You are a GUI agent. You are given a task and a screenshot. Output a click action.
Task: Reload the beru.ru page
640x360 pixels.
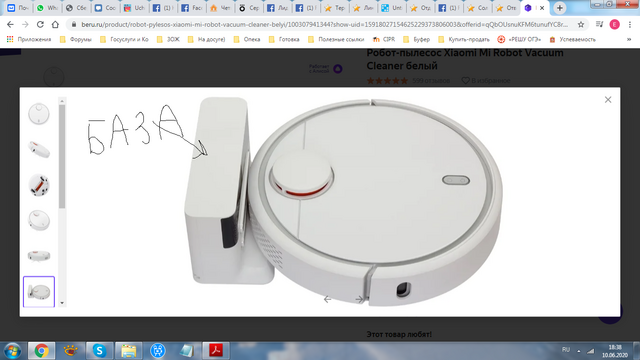click(40, 24)
